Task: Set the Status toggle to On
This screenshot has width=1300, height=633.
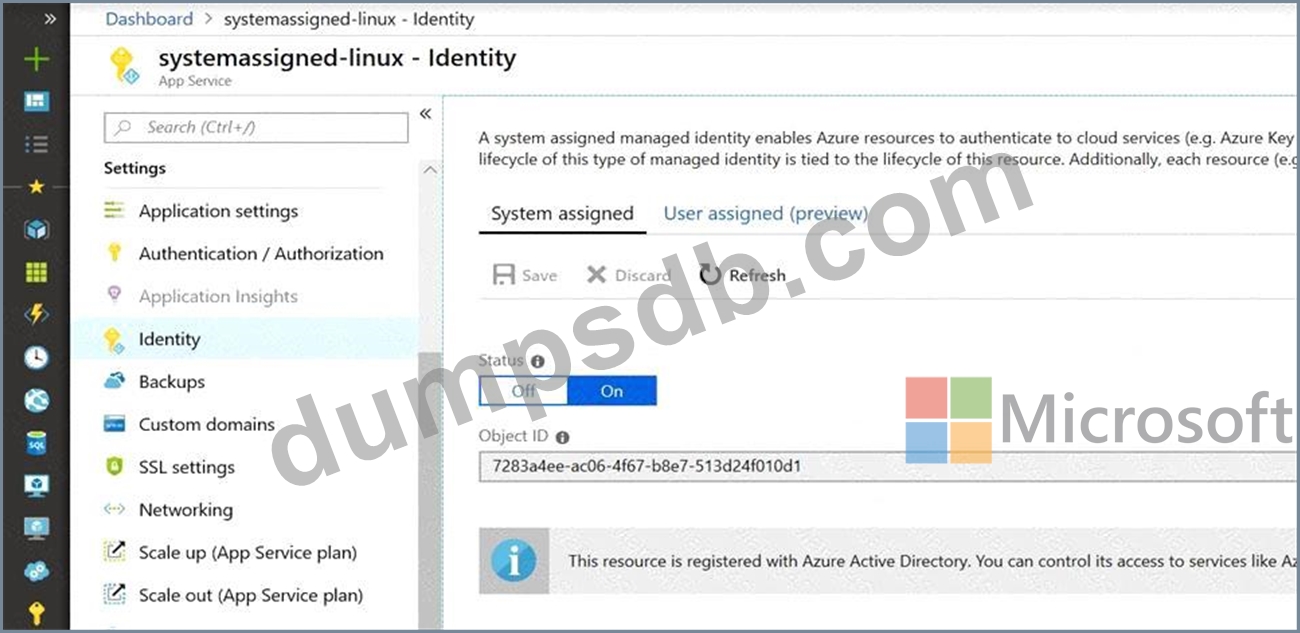Action: click(612, 391)
